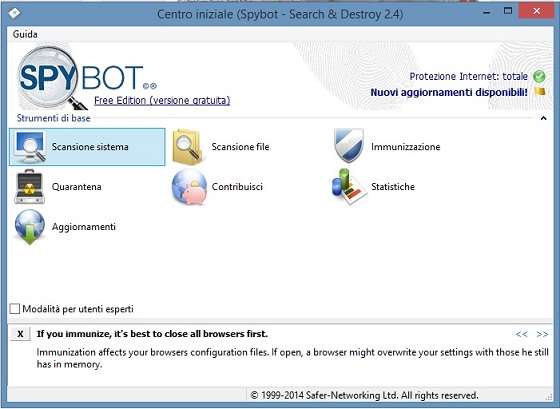Click the Strumenti di base heading

coord(54,118)
